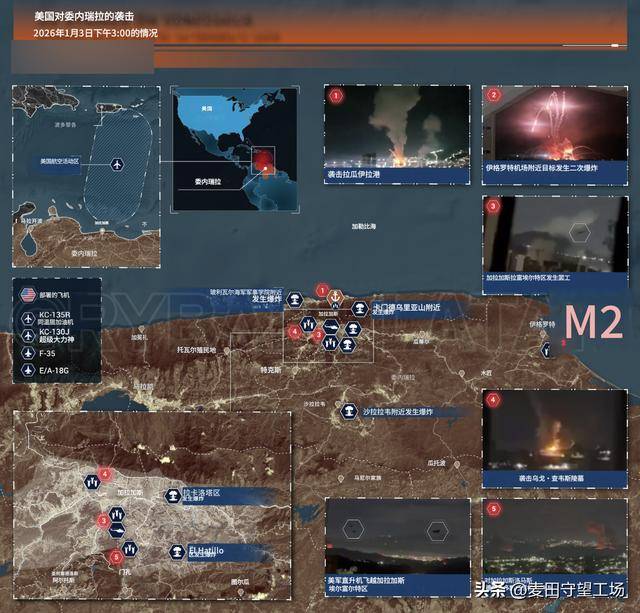Screen dimensions: 640x613
Task: Click the F-35 fighter icon in legend
Action: pos(29,353)
